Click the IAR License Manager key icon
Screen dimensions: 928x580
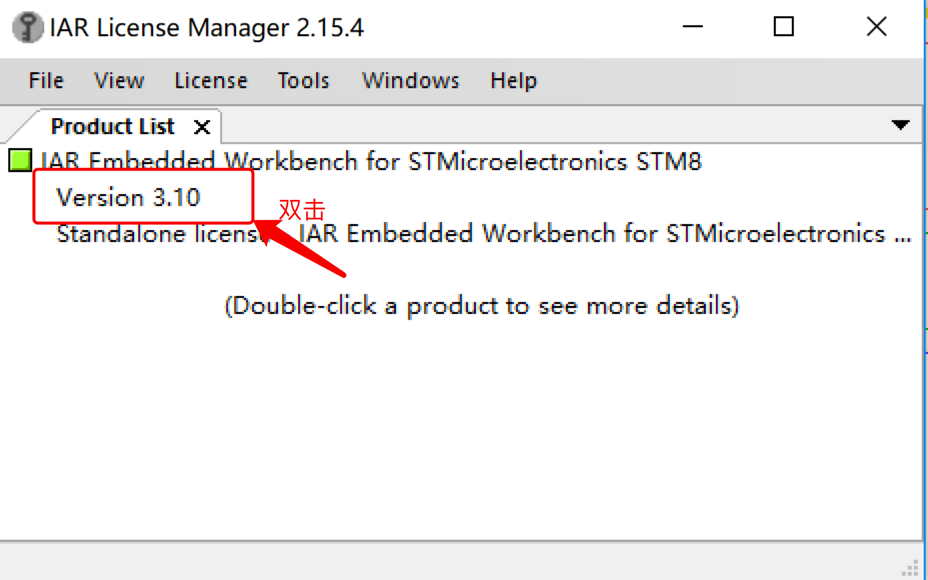coord(29,27)
